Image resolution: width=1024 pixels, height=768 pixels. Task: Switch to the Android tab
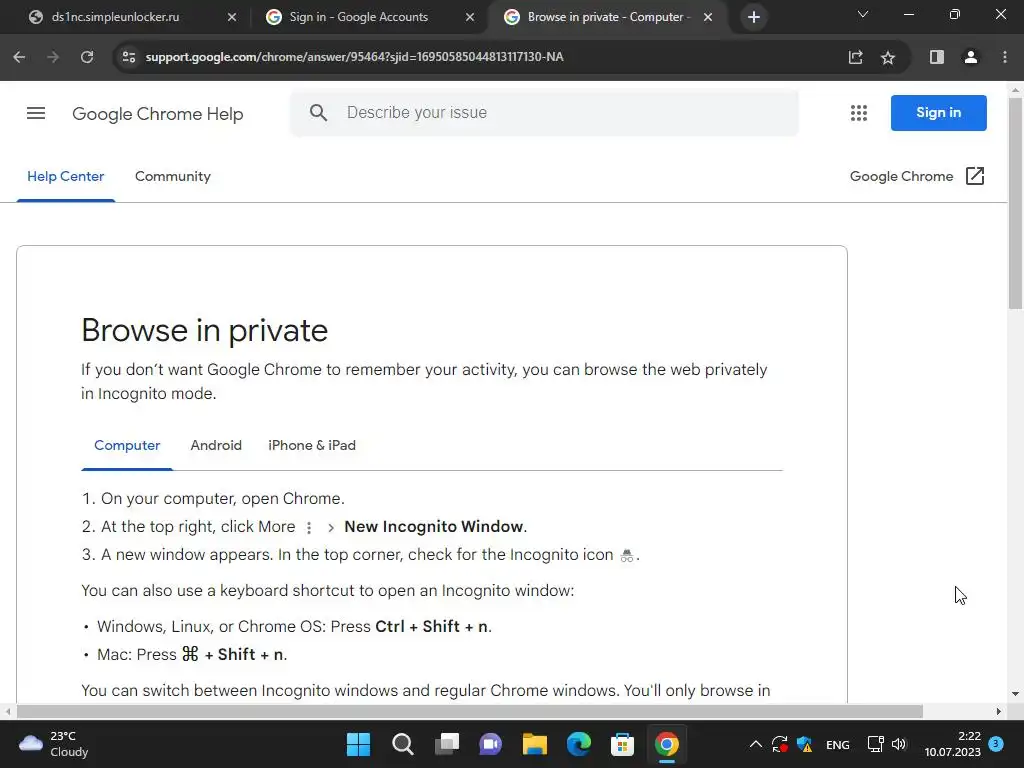point(216,445)
